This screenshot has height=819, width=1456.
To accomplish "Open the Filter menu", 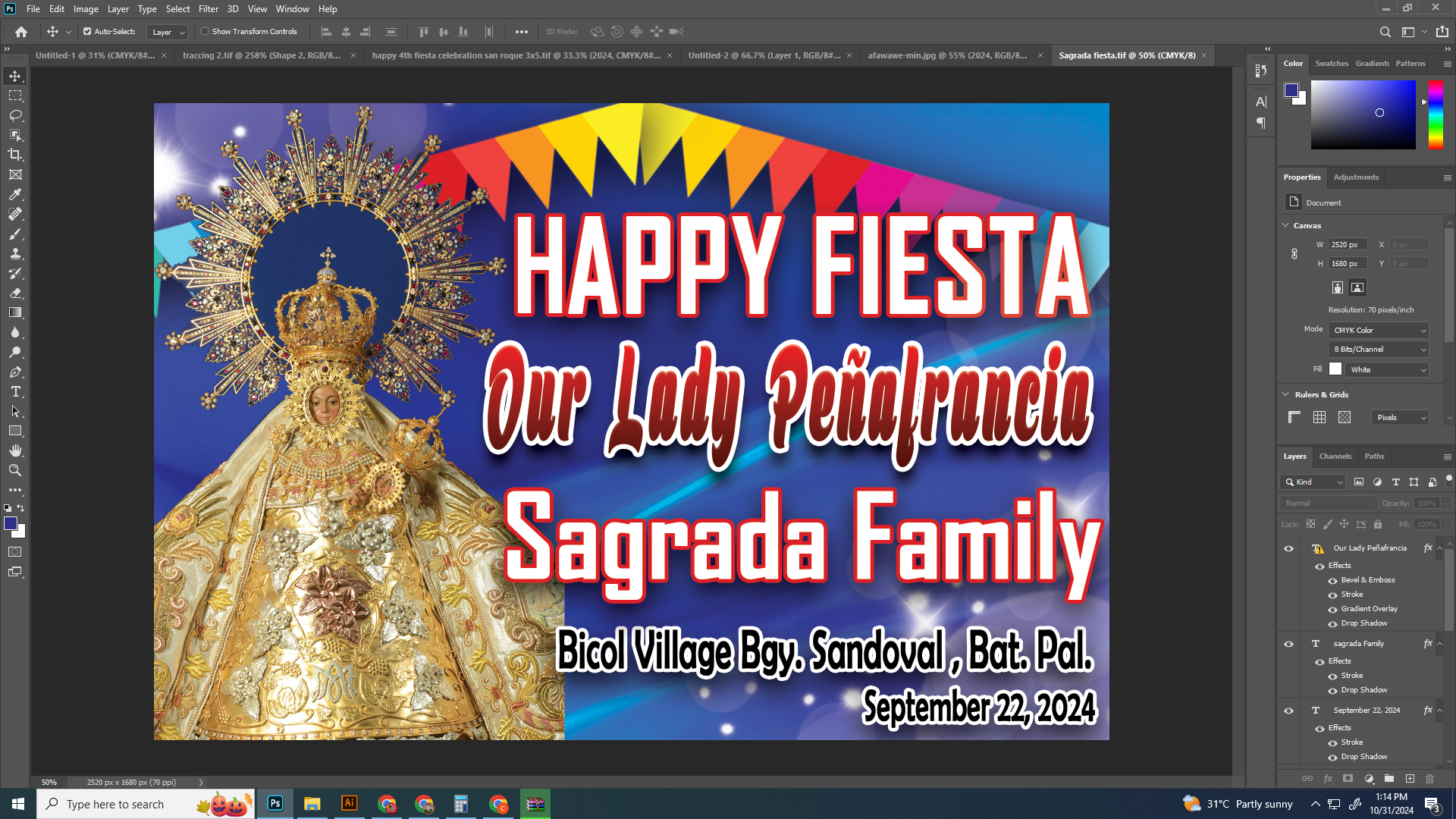I will coord(208,9).
